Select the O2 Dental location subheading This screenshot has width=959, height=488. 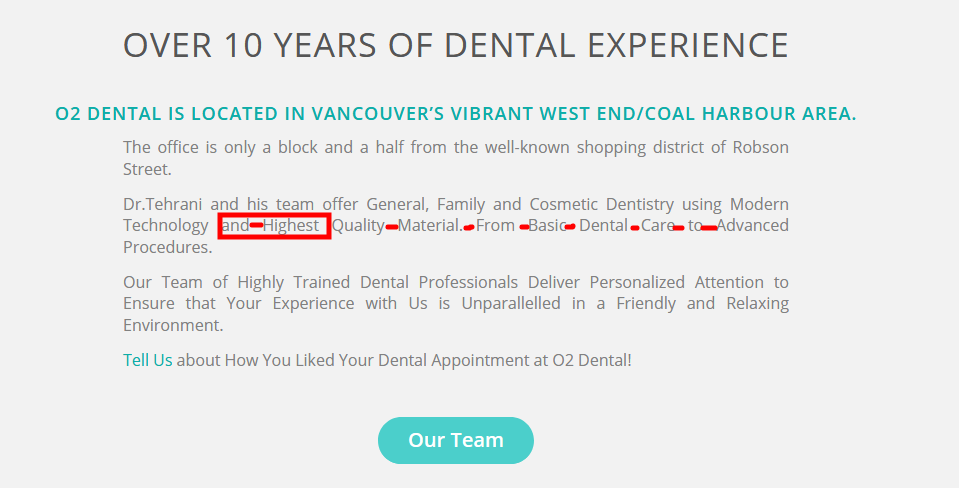click(x=456, y=114)
